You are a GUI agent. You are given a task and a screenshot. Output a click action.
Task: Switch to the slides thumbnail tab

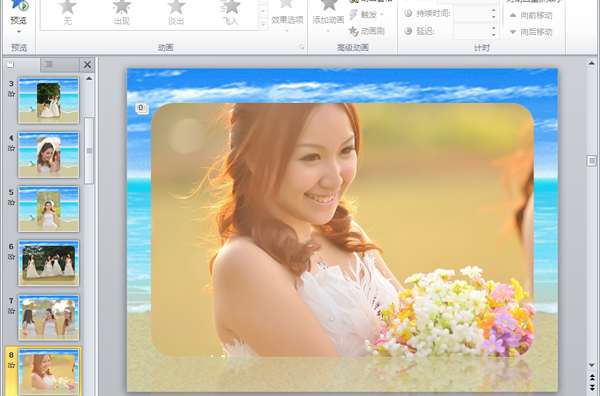pos(22,65)
